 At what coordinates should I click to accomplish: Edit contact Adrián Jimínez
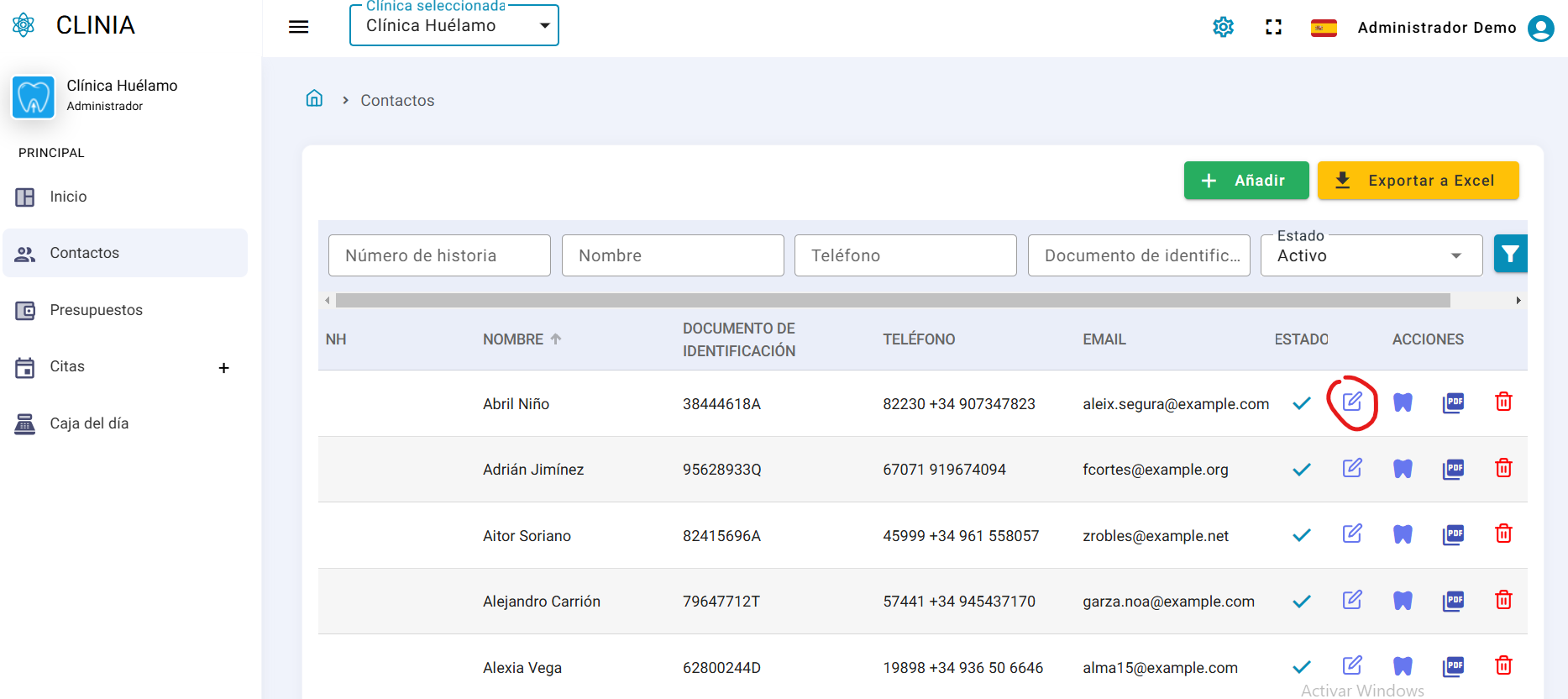tap(1352, 468)
